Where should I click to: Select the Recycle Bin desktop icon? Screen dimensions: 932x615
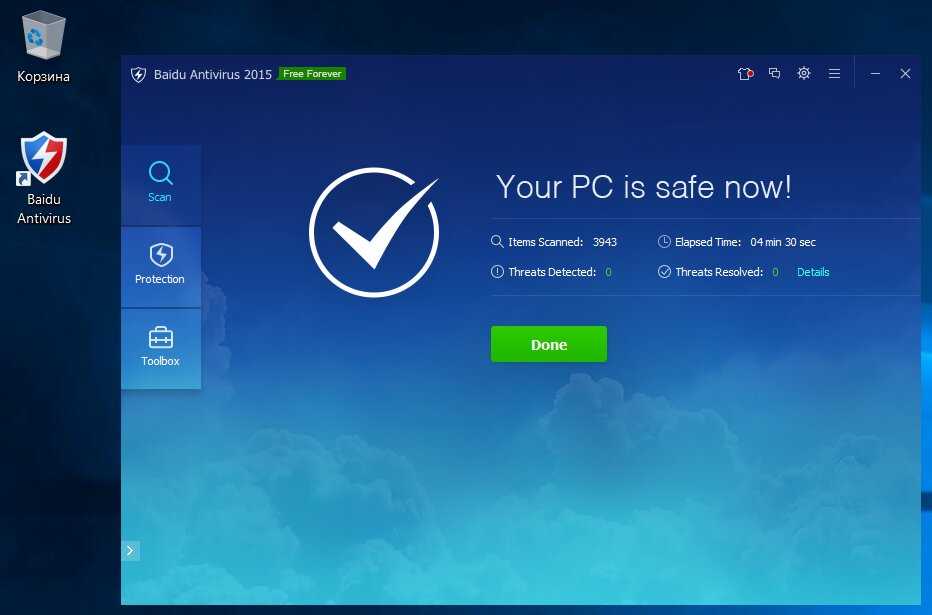(43, 47)
